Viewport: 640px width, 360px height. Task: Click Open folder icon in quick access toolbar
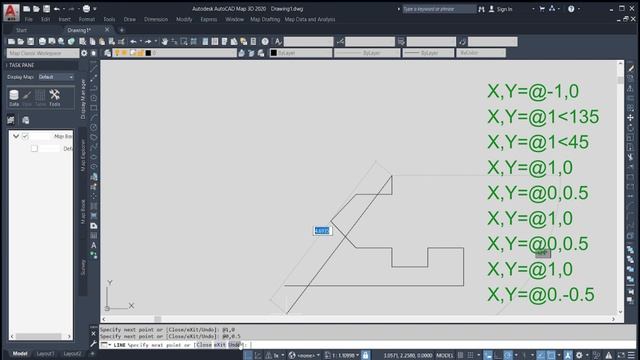(x=36, y=9)
